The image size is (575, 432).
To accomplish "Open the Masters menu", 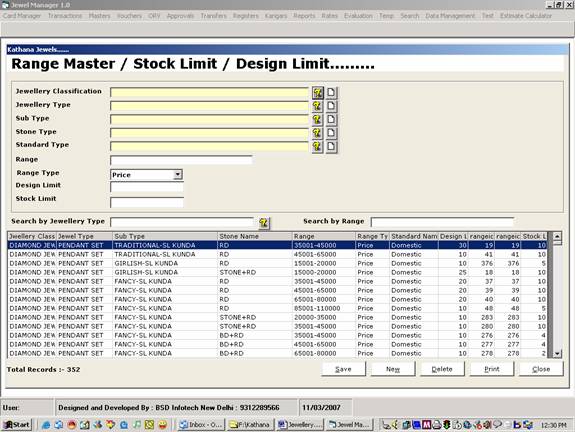I will tap(99, 16).
